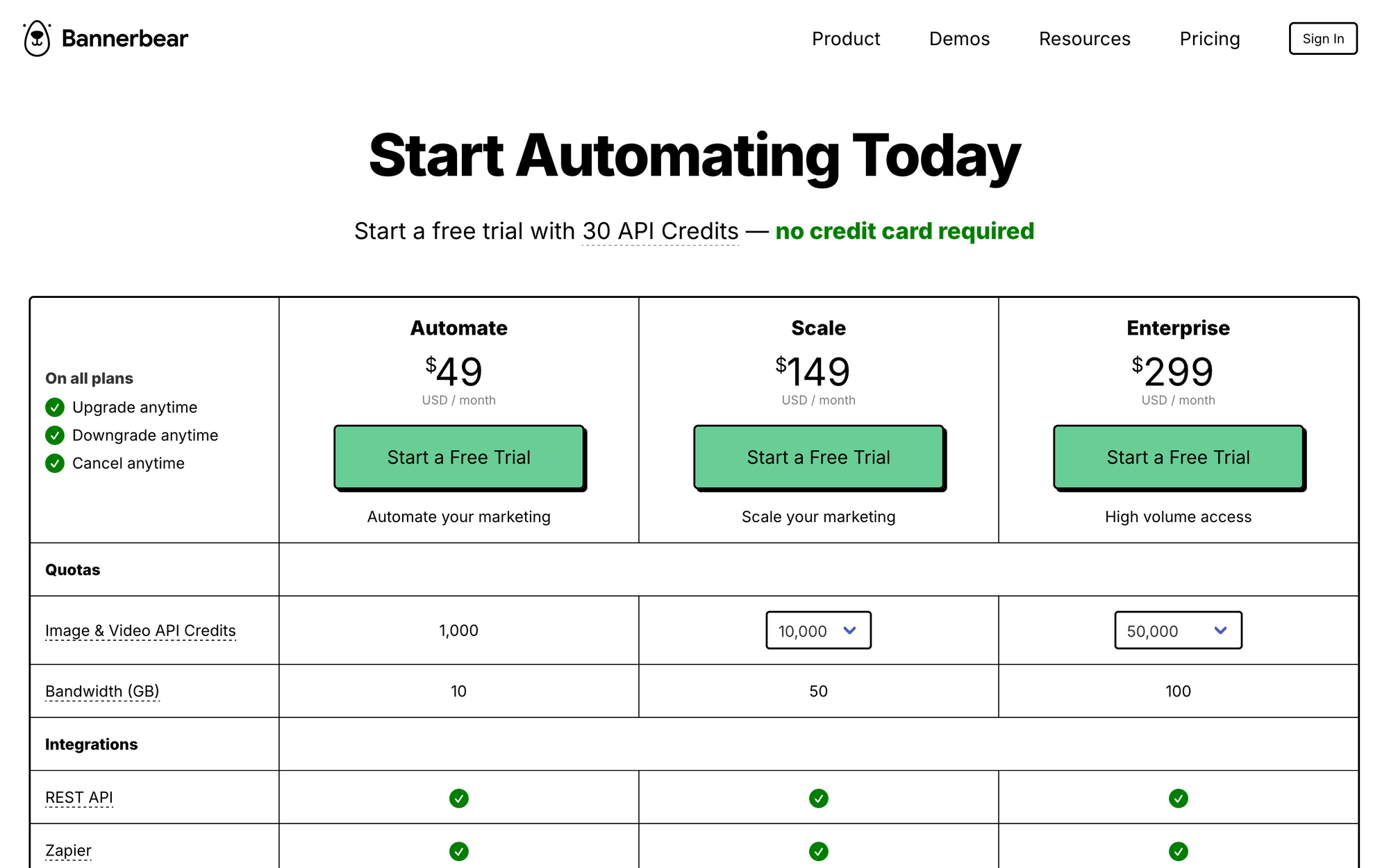The width and height of the screenshot is (1389, 868).
Task: Click REST API checkmark in Automate column
Action: pyautogui.click(x=458, y=798)
